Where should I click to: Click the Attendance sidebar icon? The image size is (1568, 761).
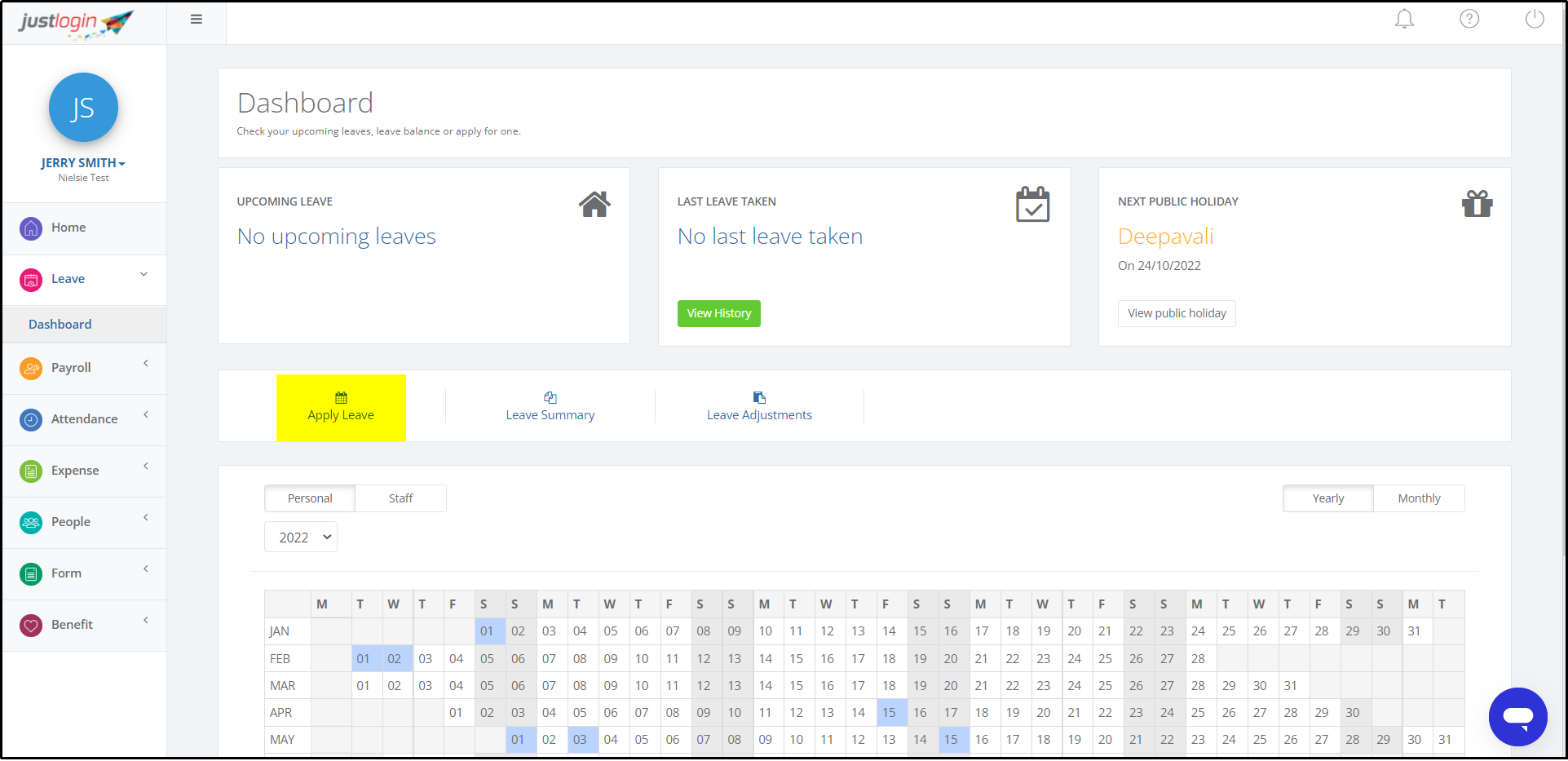(30, 419)
